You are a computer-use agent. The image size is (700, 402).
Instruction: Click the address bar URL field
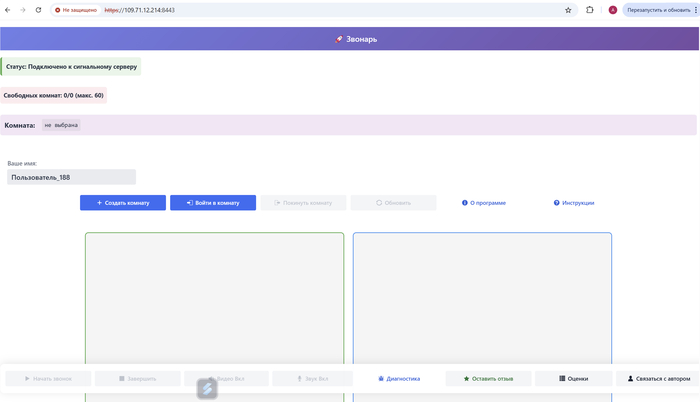300,10
